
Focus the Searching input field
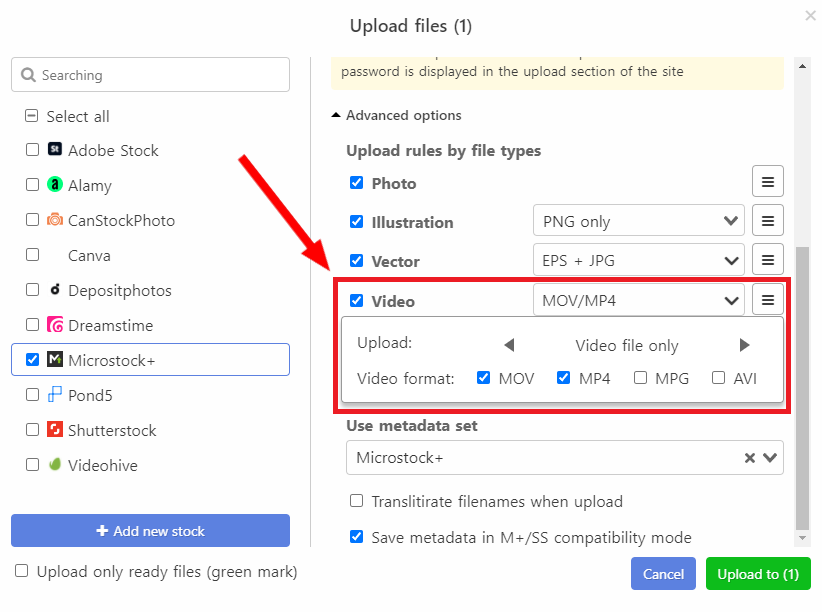pyautogui.click(x=150, y=74)
